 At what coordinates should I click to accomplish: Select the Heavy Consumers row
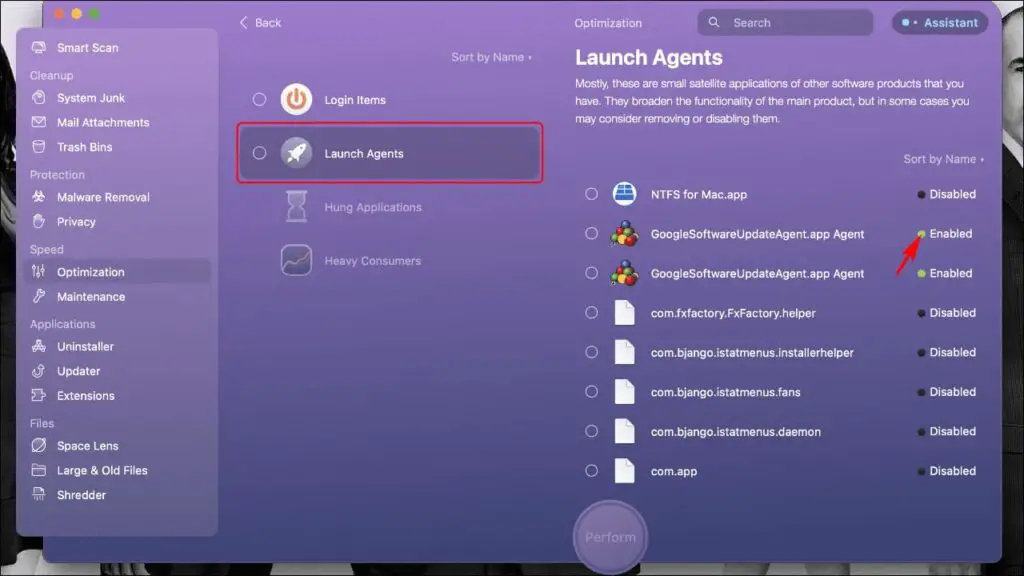(389, 260)
